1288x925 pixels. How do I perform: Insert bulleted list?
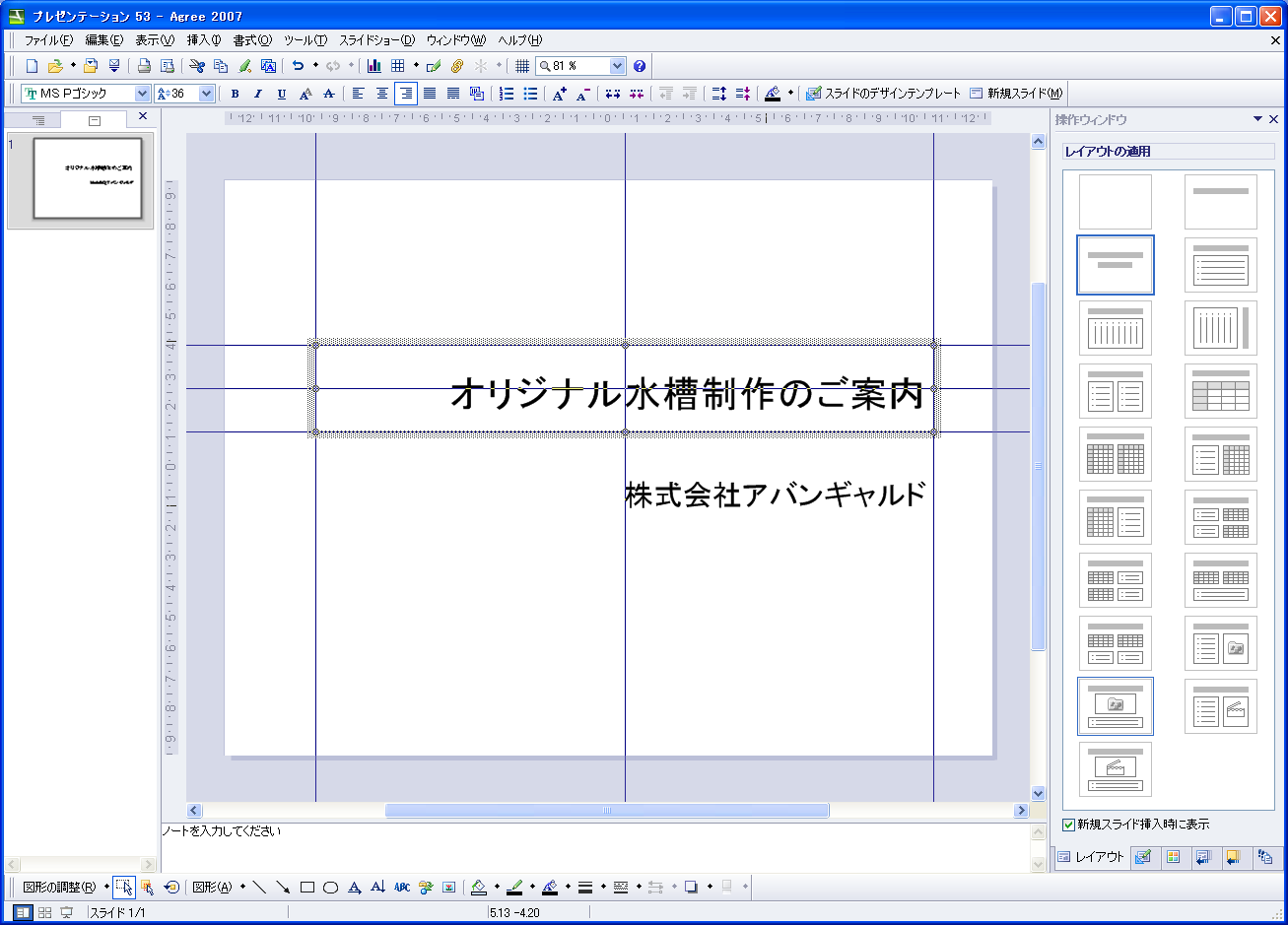[x=530, y=94]
